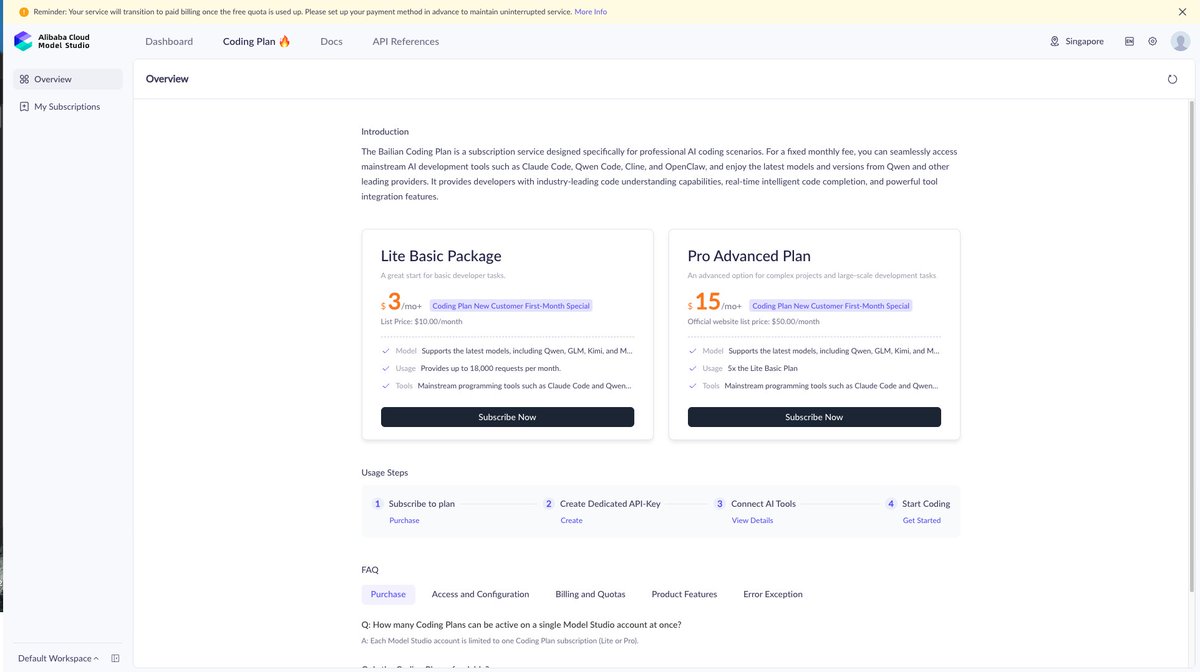Dismiss the billing reminder banner

coord(1182,12)
